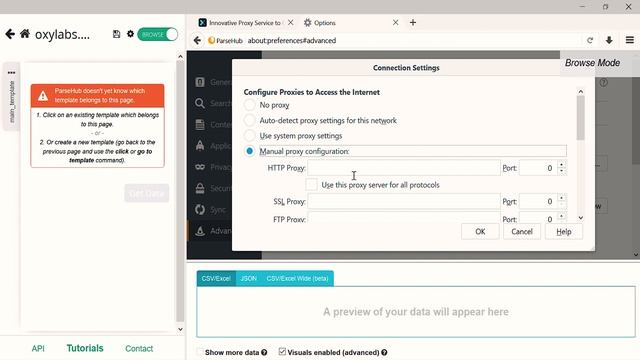Select Auto-detect proxy settings radio
This screenshot has height=360, width=640.
point(250,120)
